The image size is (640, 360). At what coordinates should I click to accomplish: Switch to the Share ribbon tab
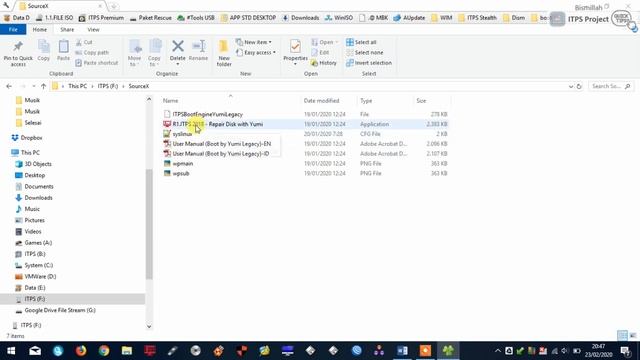[67, 30]
